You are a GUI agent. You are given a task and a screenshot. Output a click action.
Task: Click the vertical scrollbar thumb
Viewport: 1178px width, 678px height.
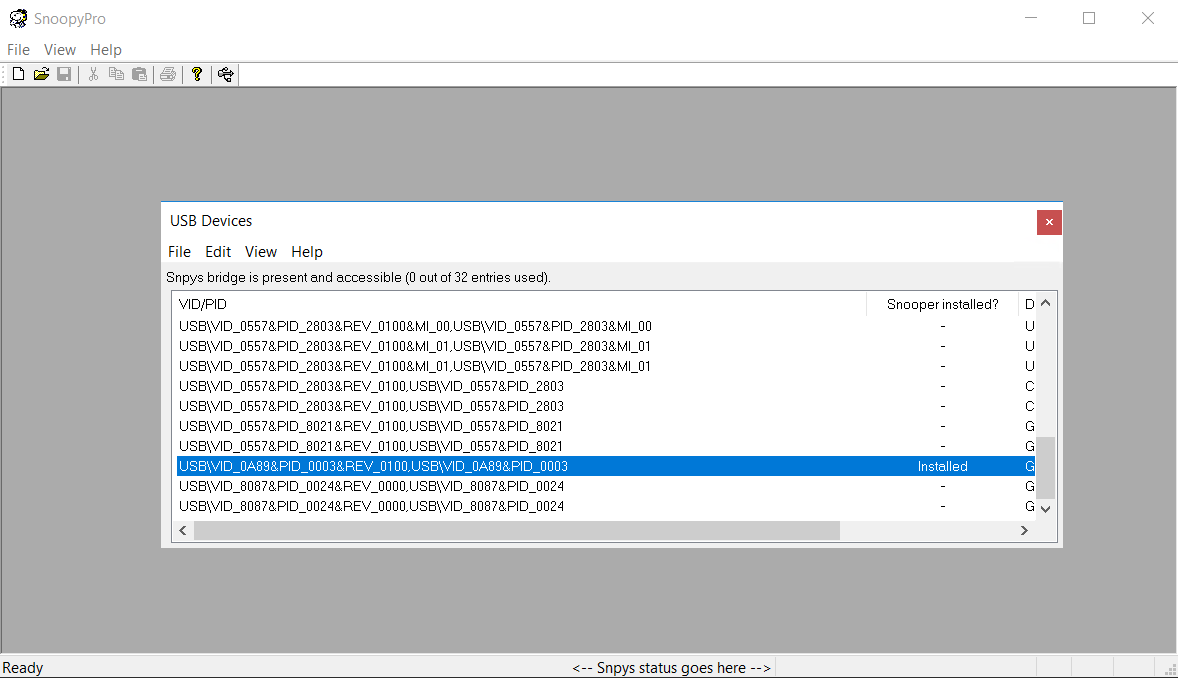pos(1046,468)
